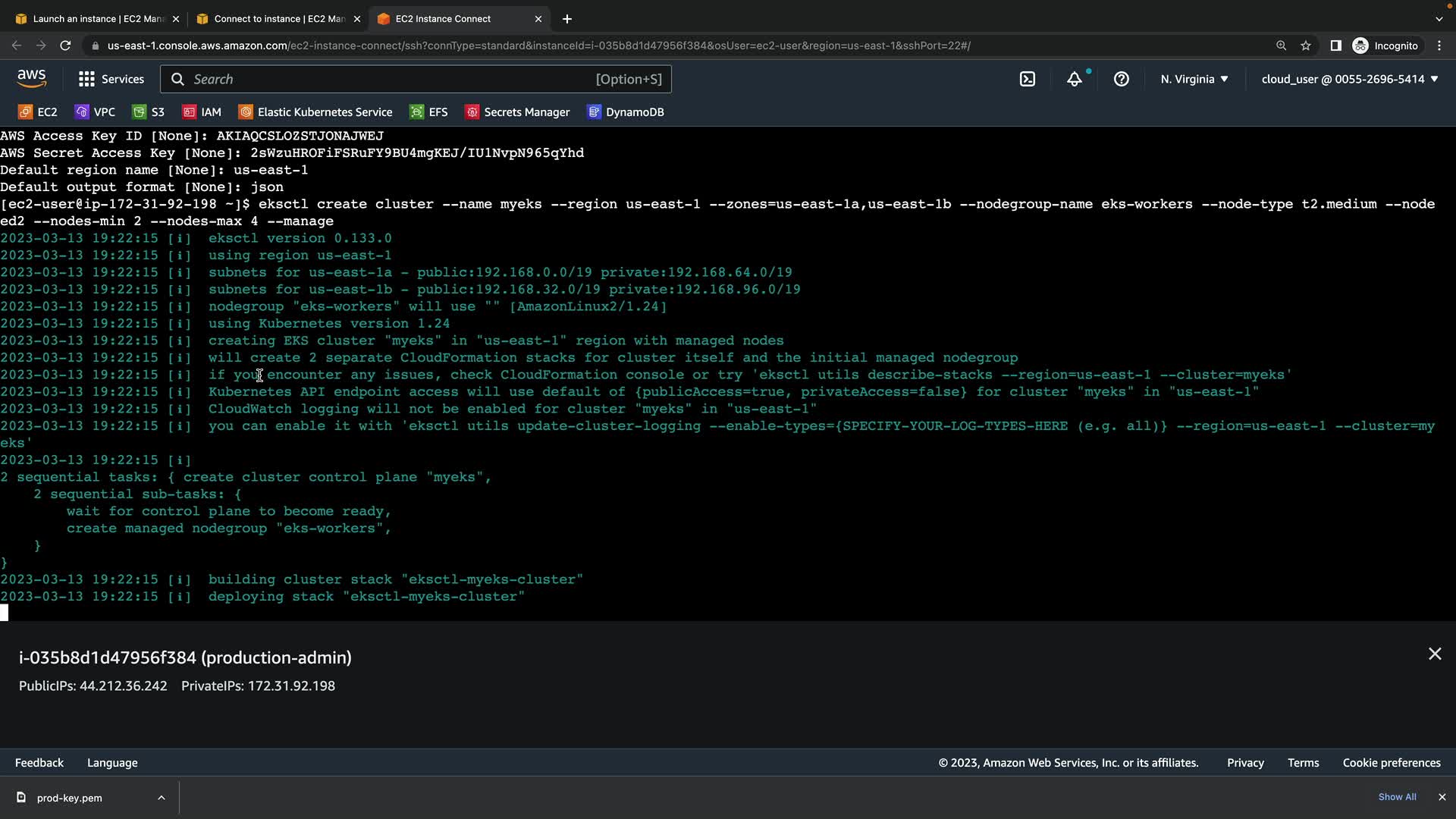
Task: Open notifications bell icon
Action: tap(1075, 79)
